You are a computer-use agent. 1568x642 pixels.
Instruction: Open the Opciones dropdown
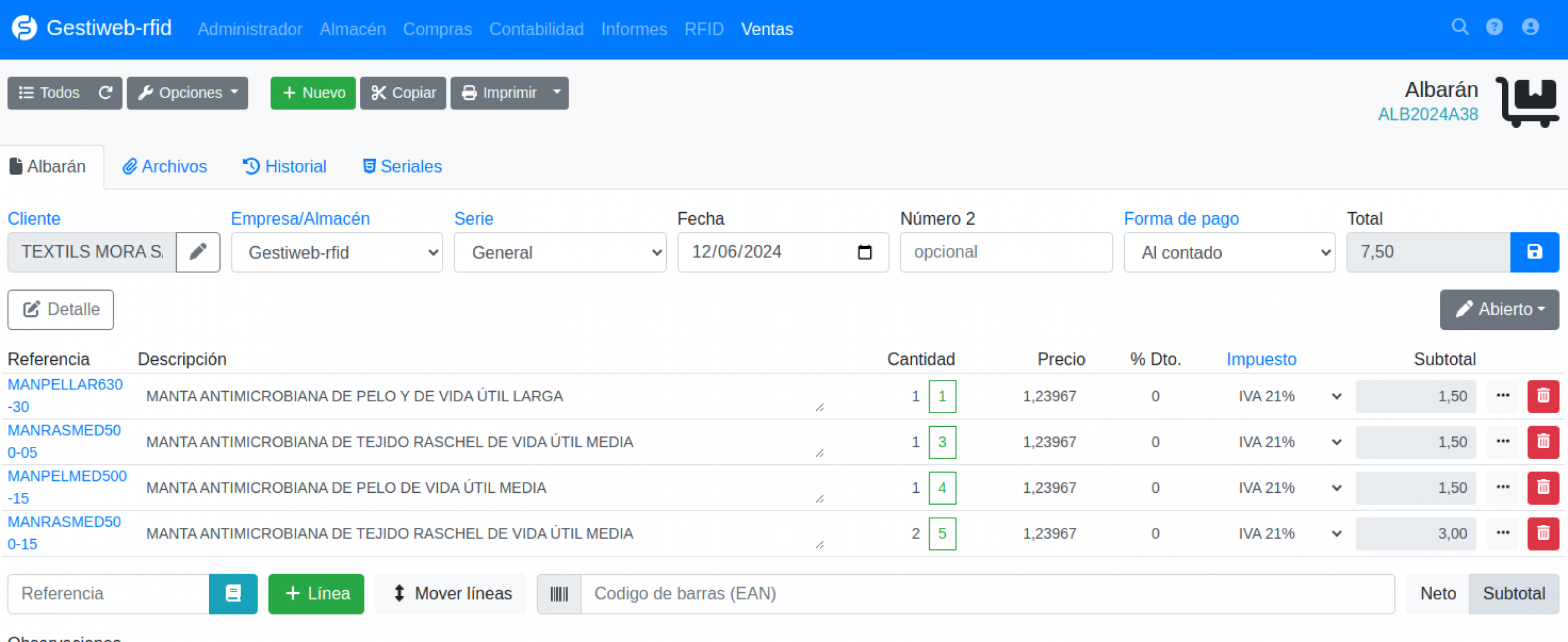pos(187,93)
